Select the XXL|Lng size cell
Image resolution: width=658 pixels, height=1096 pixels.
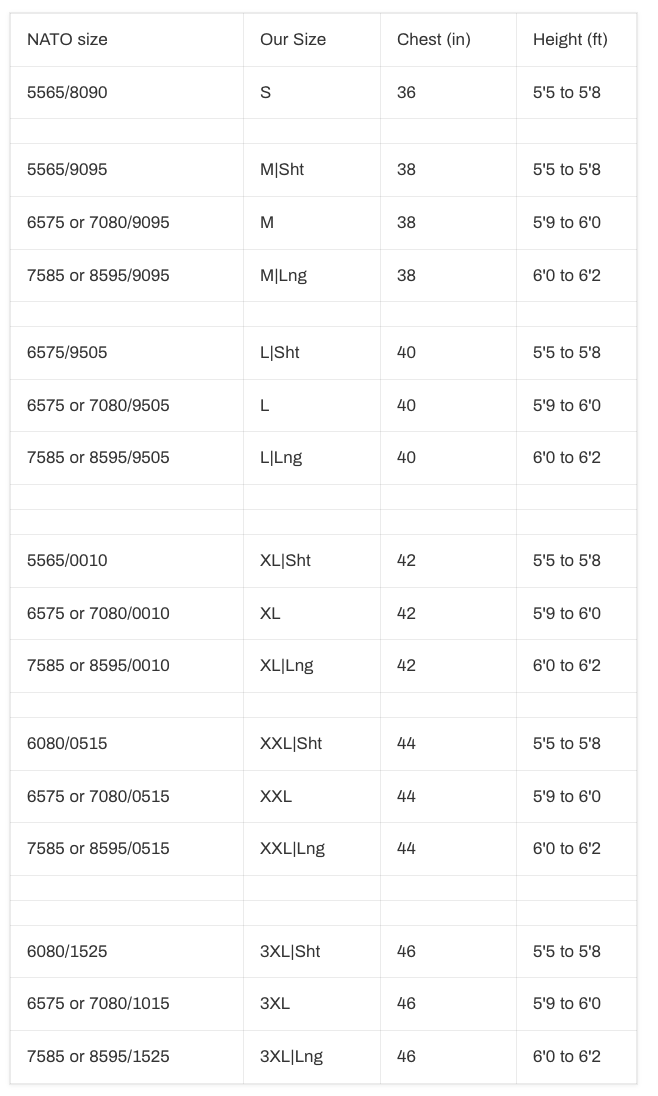pos(292,849)
